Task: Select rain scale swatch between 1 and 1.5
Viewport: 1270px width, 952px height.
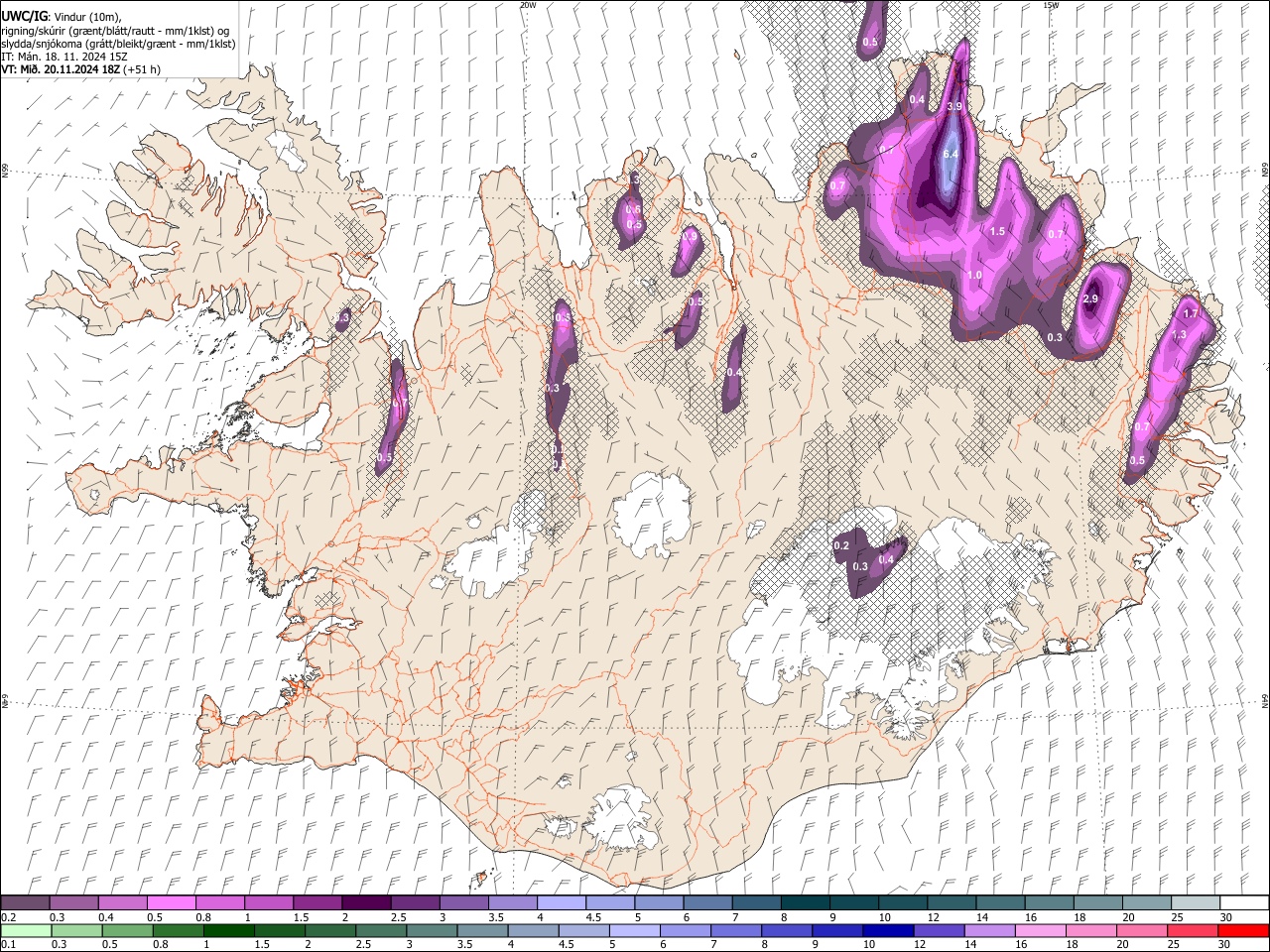Action: pos(228,930)
